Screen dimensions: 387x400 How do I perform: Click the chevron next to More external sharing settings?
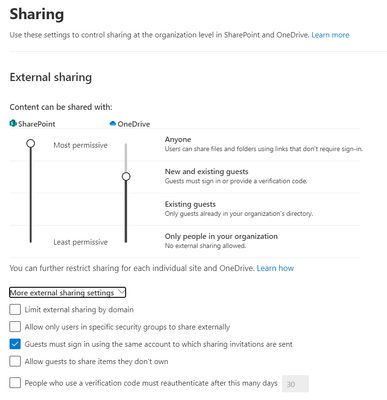tap(121, 292)
